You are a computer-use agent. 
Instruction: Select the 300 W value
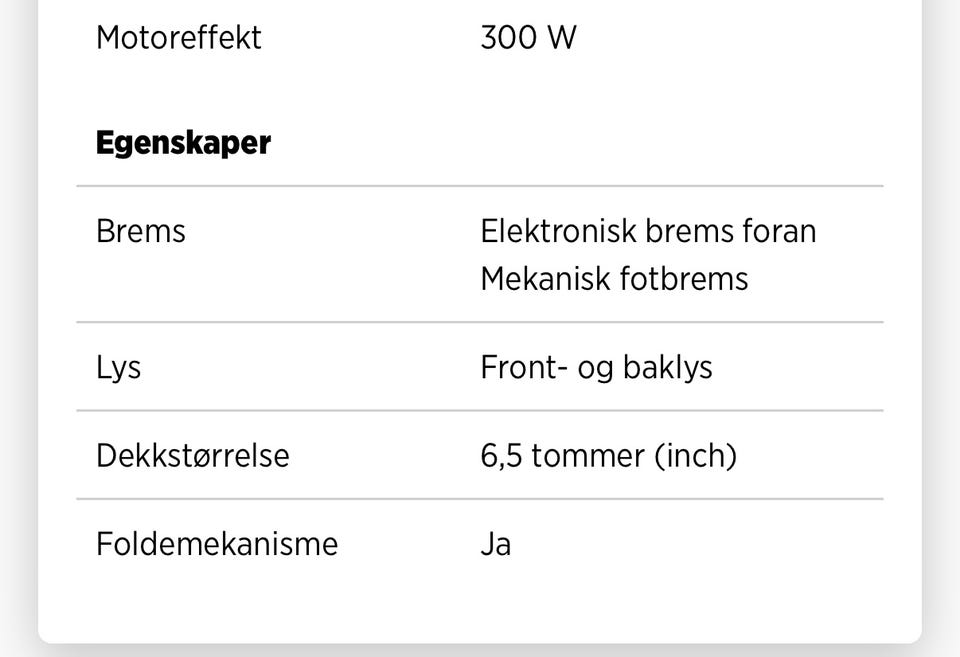point(528,37)
